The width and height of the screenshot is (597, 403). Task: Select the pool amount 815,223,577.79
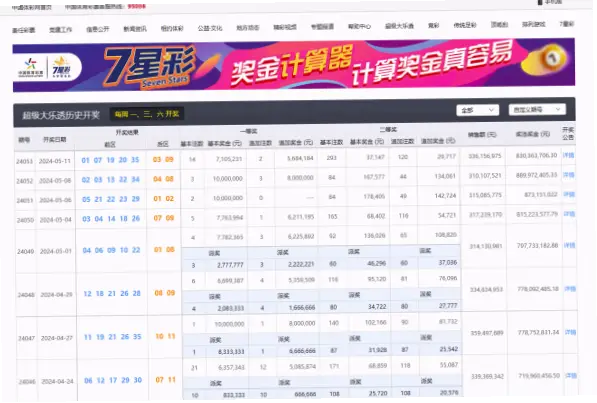click(537, 214)
